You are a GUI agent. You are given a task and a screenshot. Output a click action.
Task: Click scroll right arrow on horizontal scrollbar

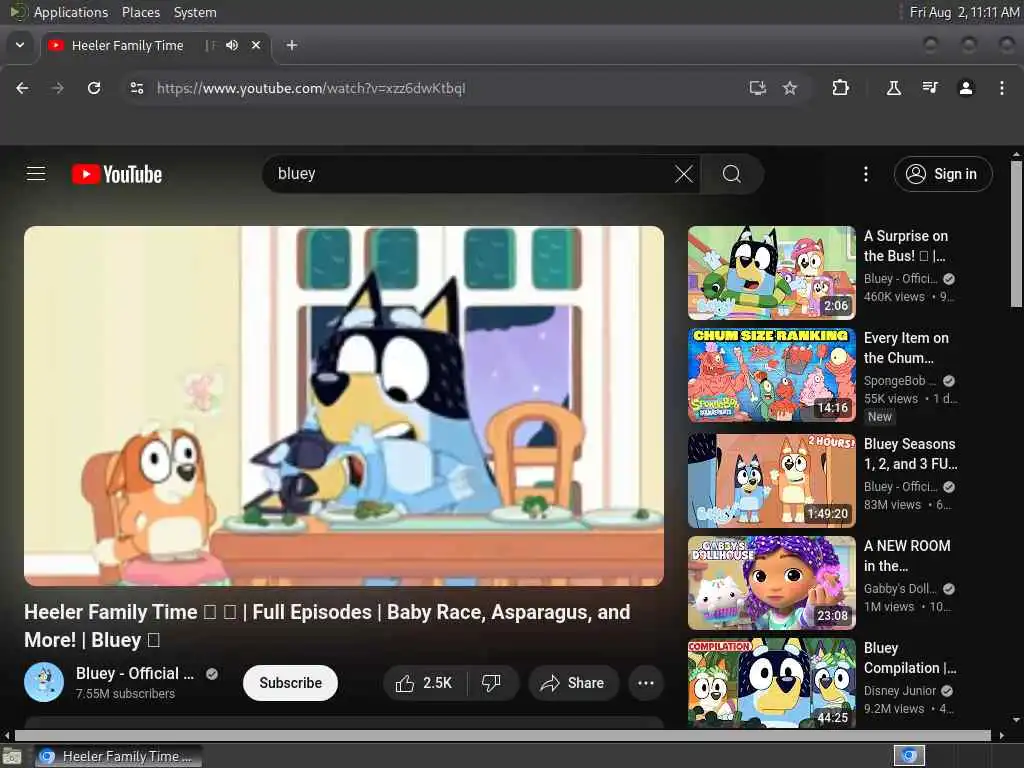[1002, 735]
